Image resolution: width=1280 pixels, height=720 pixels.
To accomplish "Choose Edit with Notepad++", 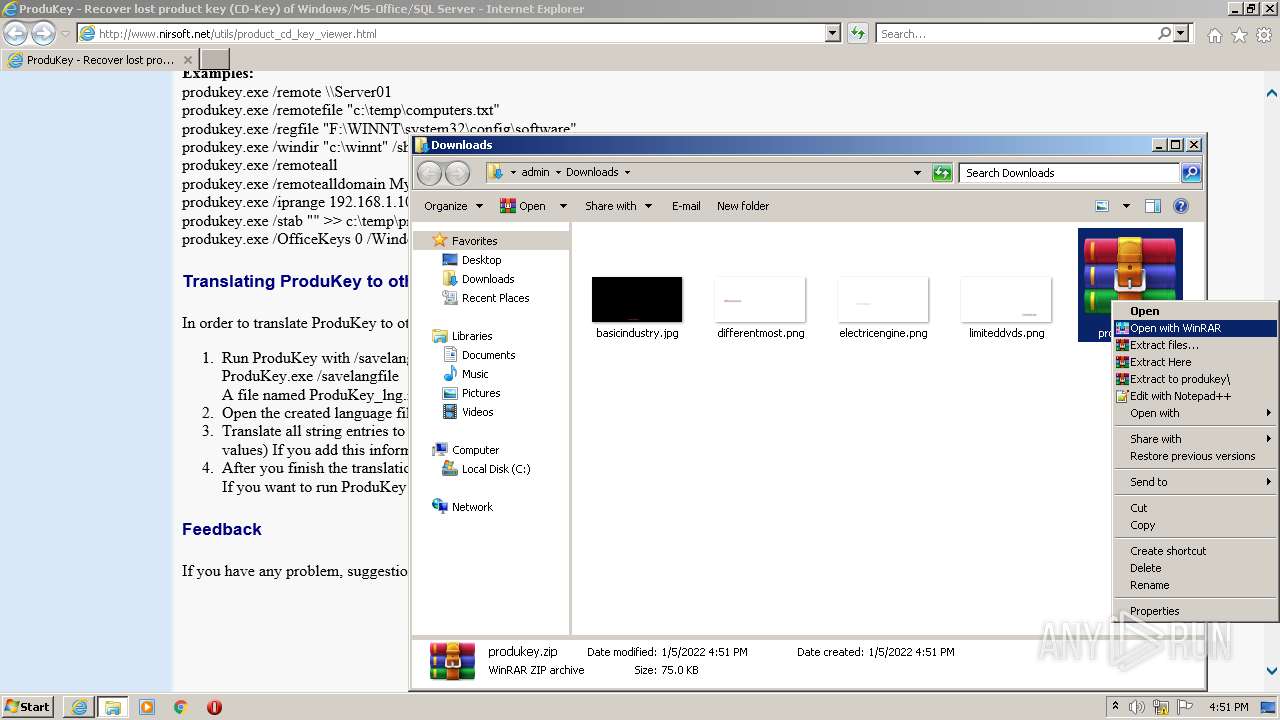I will [1196, 396].
